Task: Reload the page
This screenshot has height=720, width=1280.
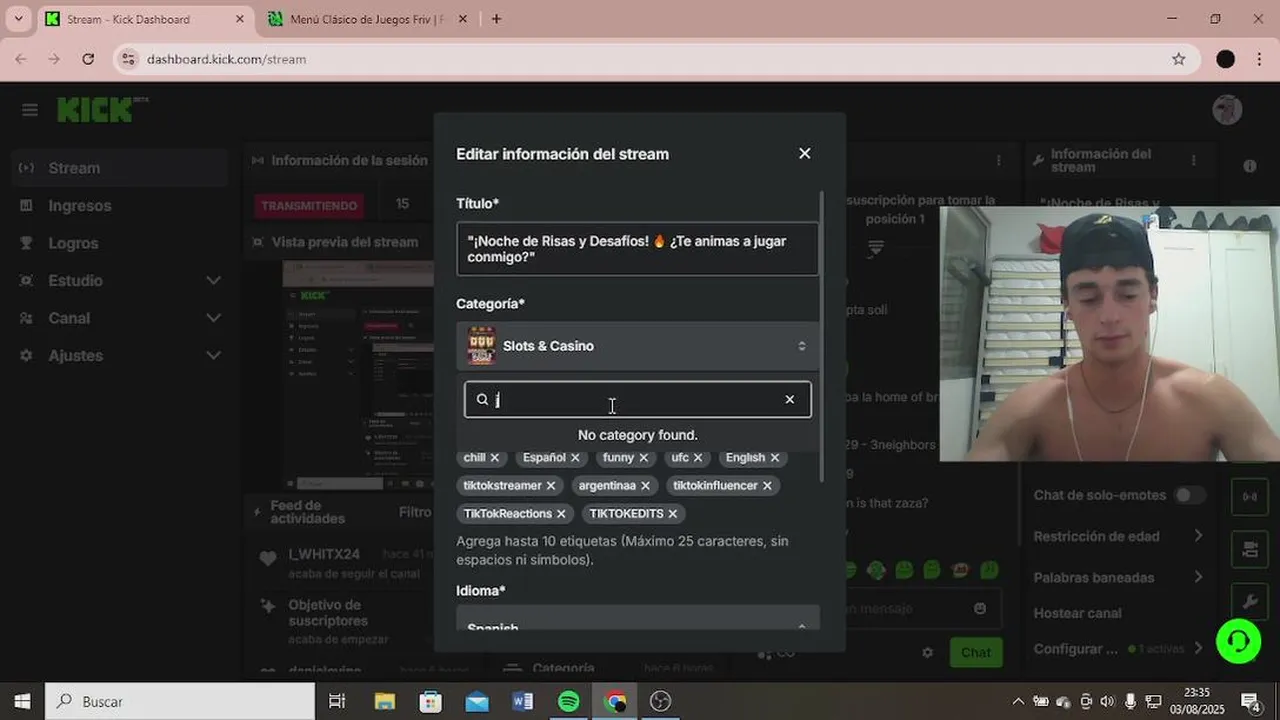Action: 88,59
